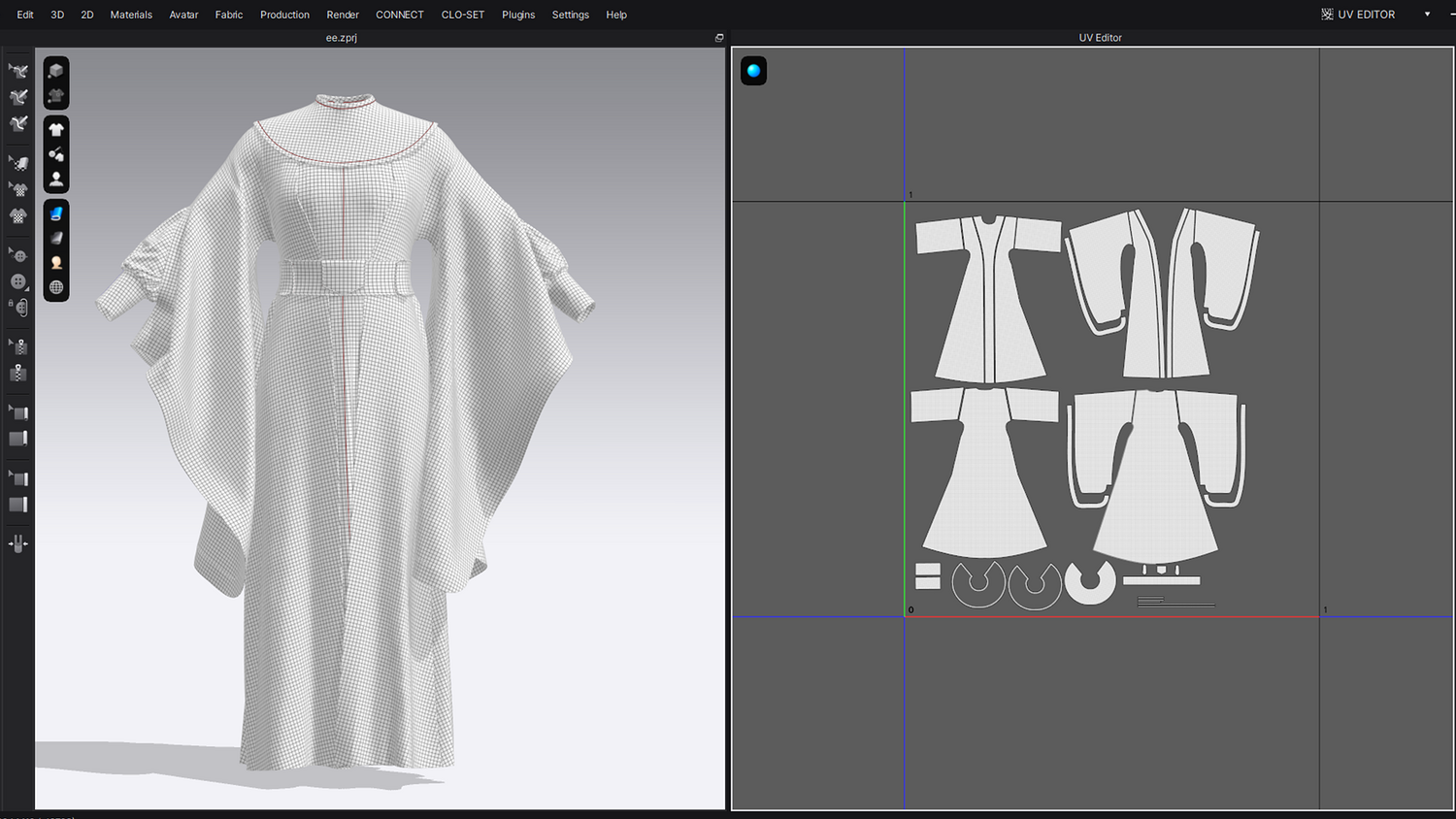
Task: Click CONNECT in the menu bar
Action: [400, 15]
